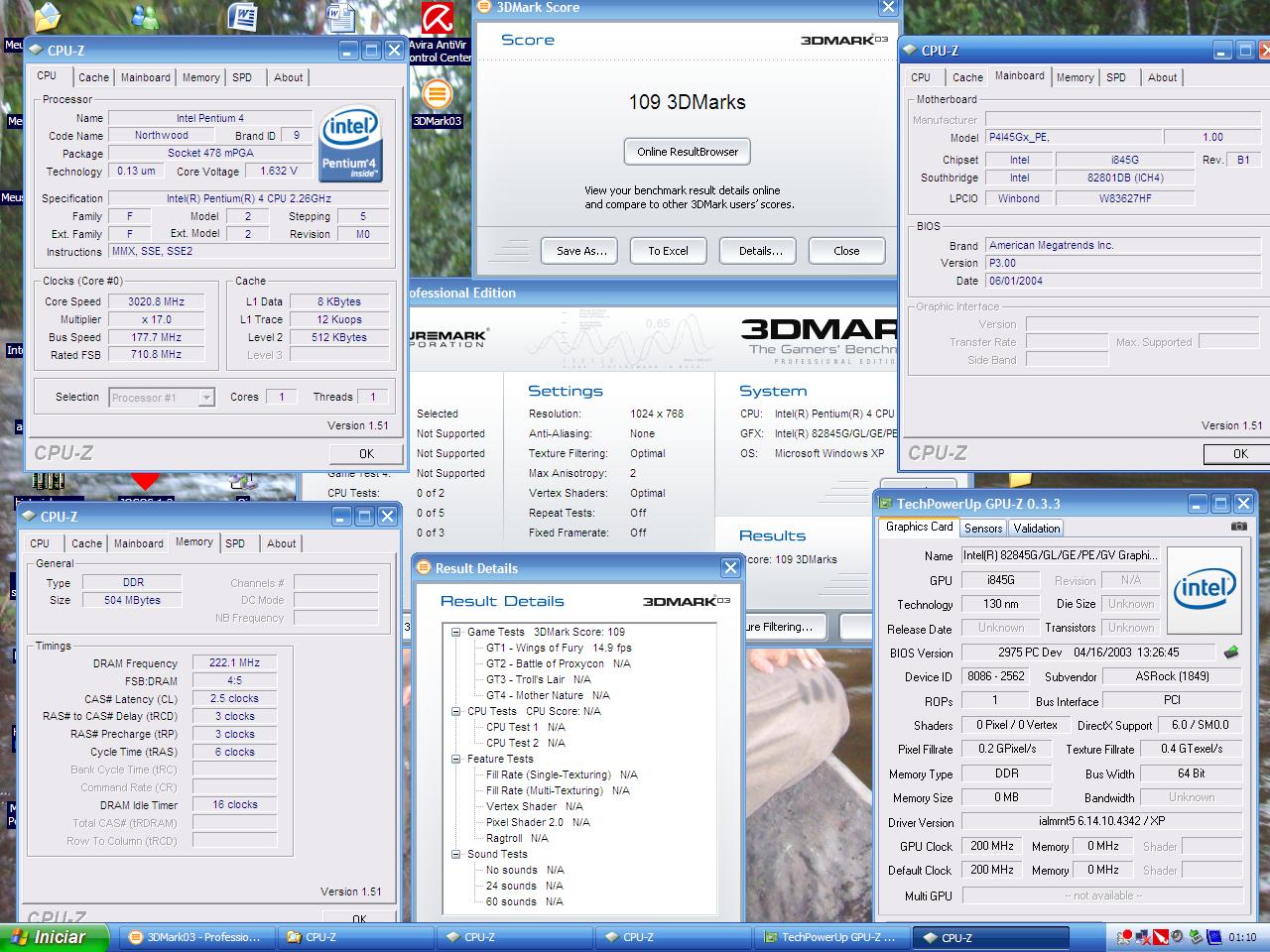
Task: Open the documents folder icon on desktop
Action: coord(47,17)
